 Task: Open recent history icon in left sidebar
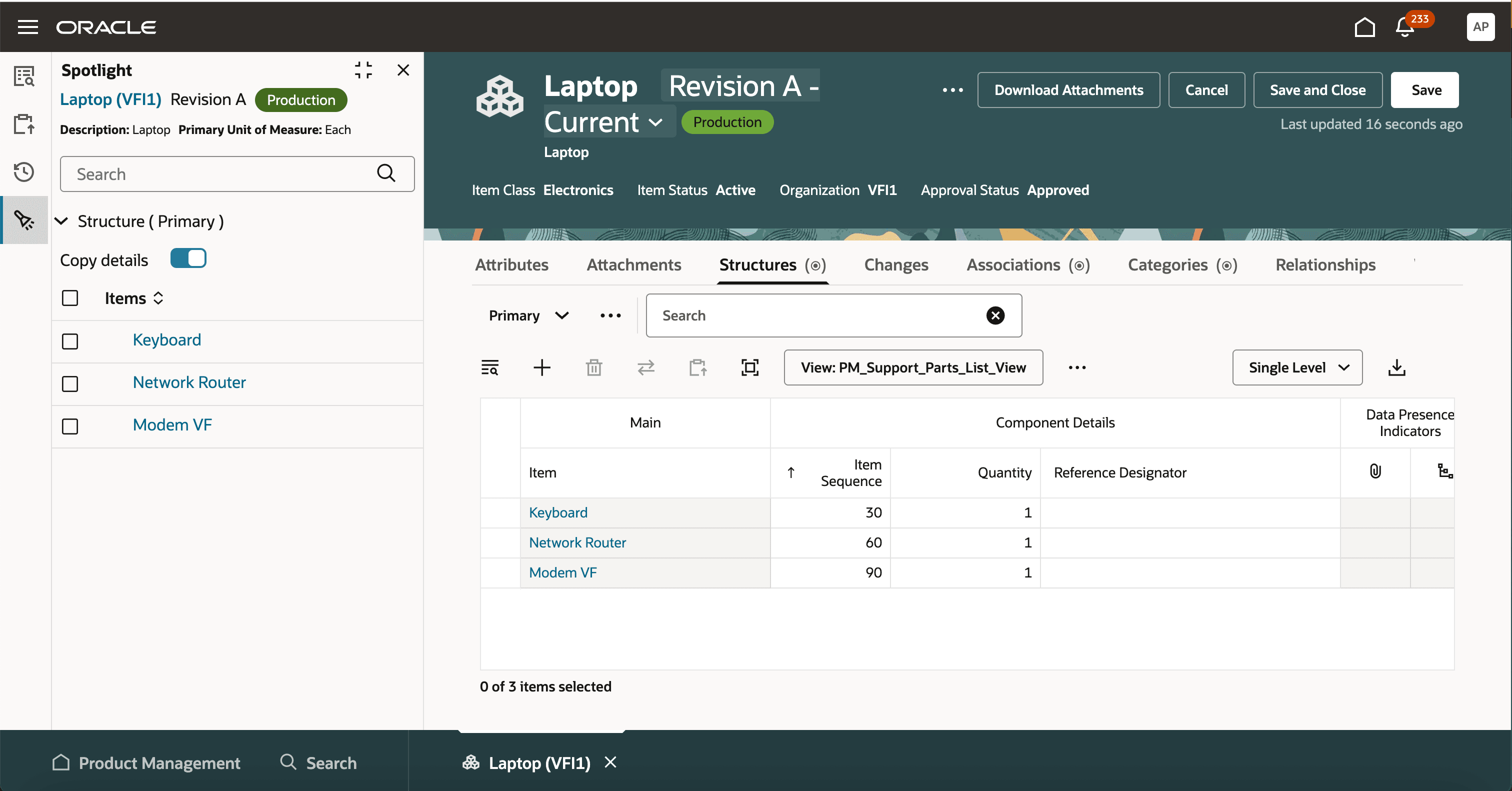click(x=24, y=171)
